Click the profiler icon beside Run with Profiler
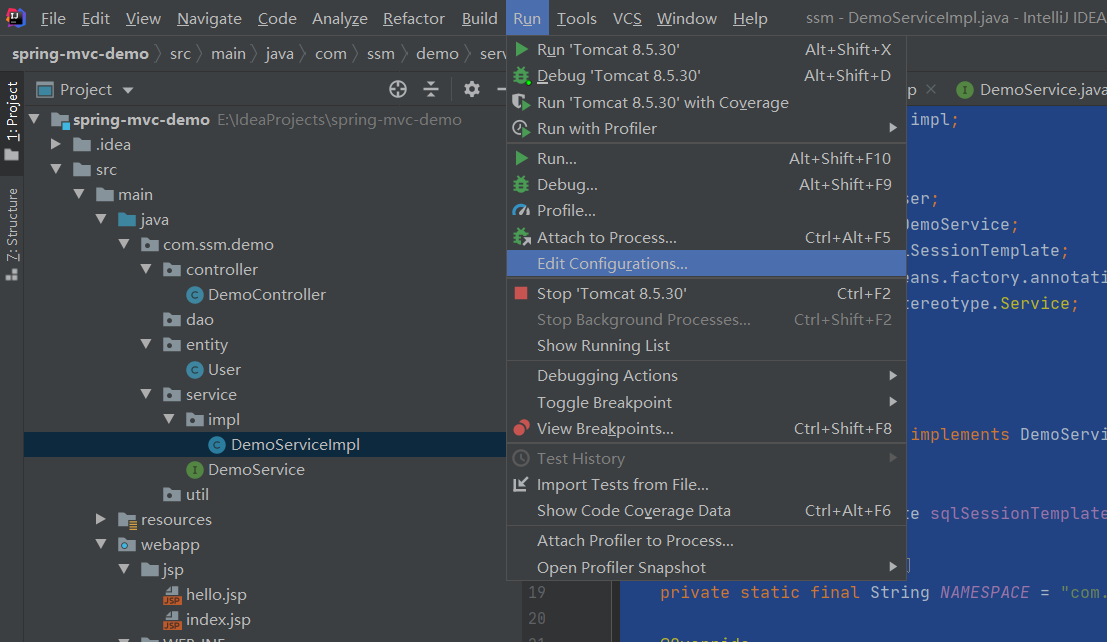 521,129
